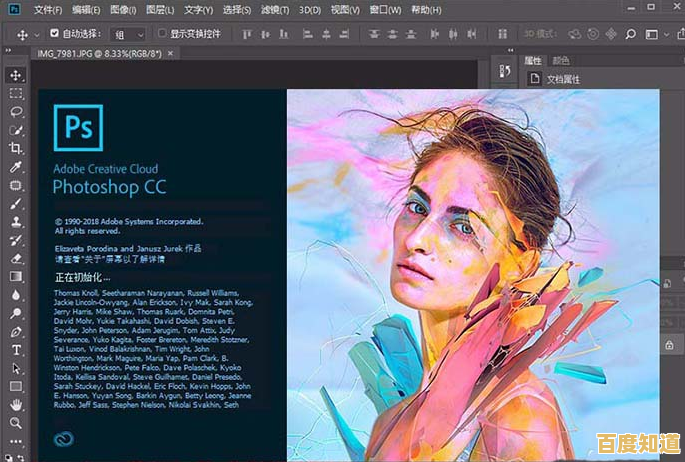Image resolution: width=685 pixels, height=462 pixels.
Task: Open the 滤镜(T) menu
Action: (275, 10)
